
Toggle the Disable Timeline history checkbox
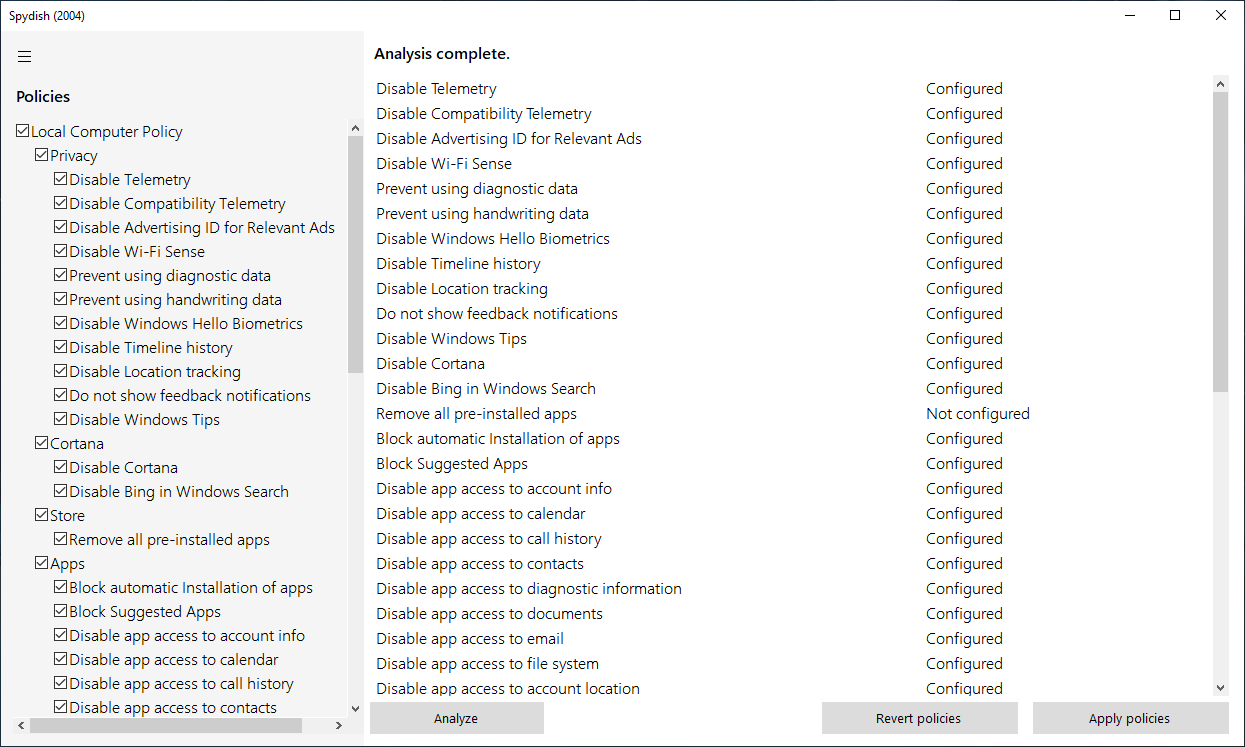[61, 347]
